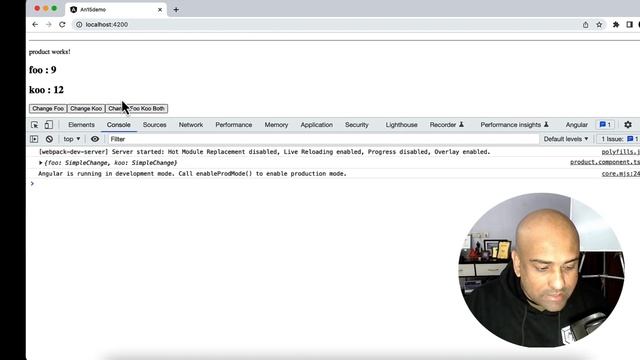Click Change Foo Koo Both button
Screen dimensions: 640x360
tap(136, 109)
